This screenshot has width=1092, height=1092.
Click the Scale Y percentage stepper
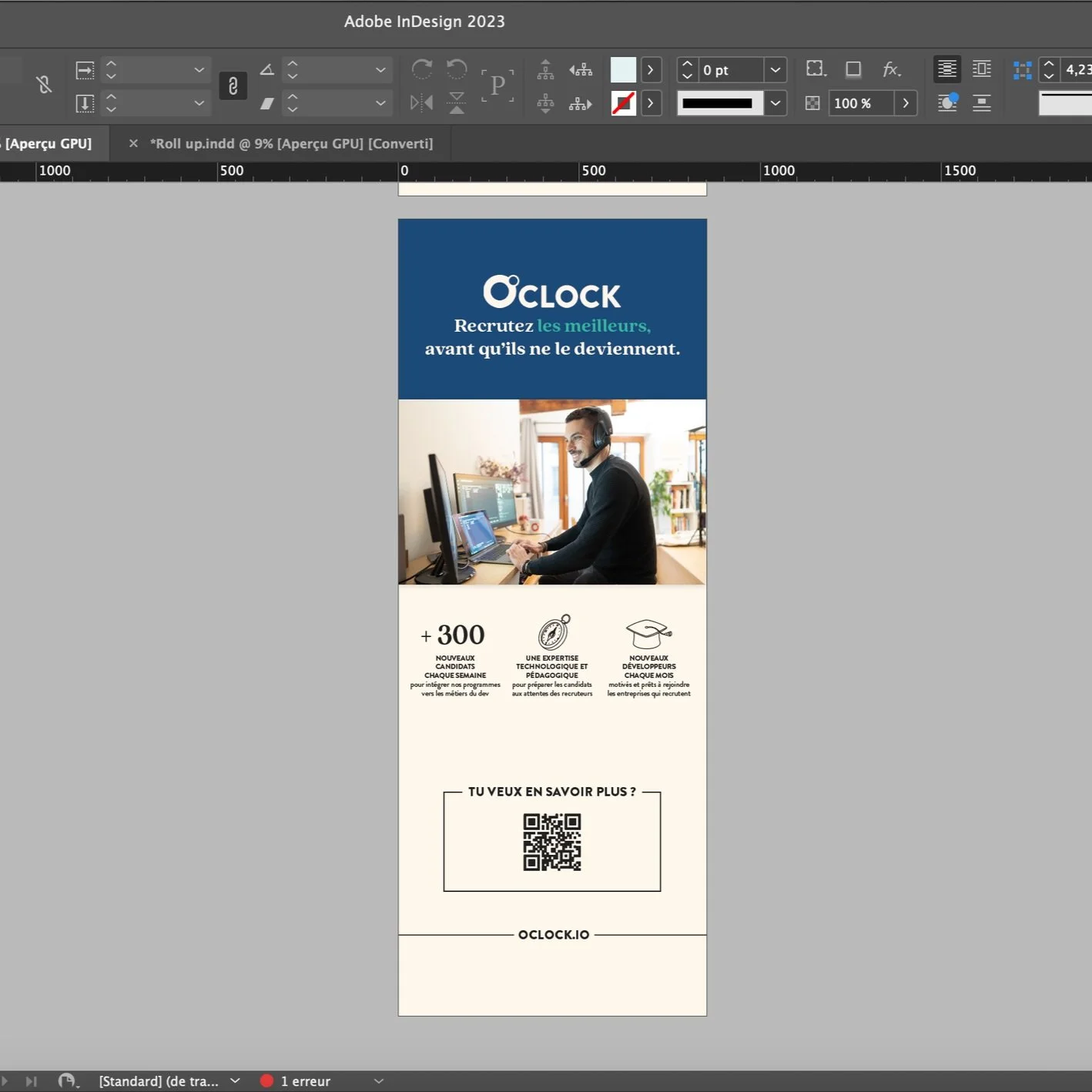tap(111, 102)
